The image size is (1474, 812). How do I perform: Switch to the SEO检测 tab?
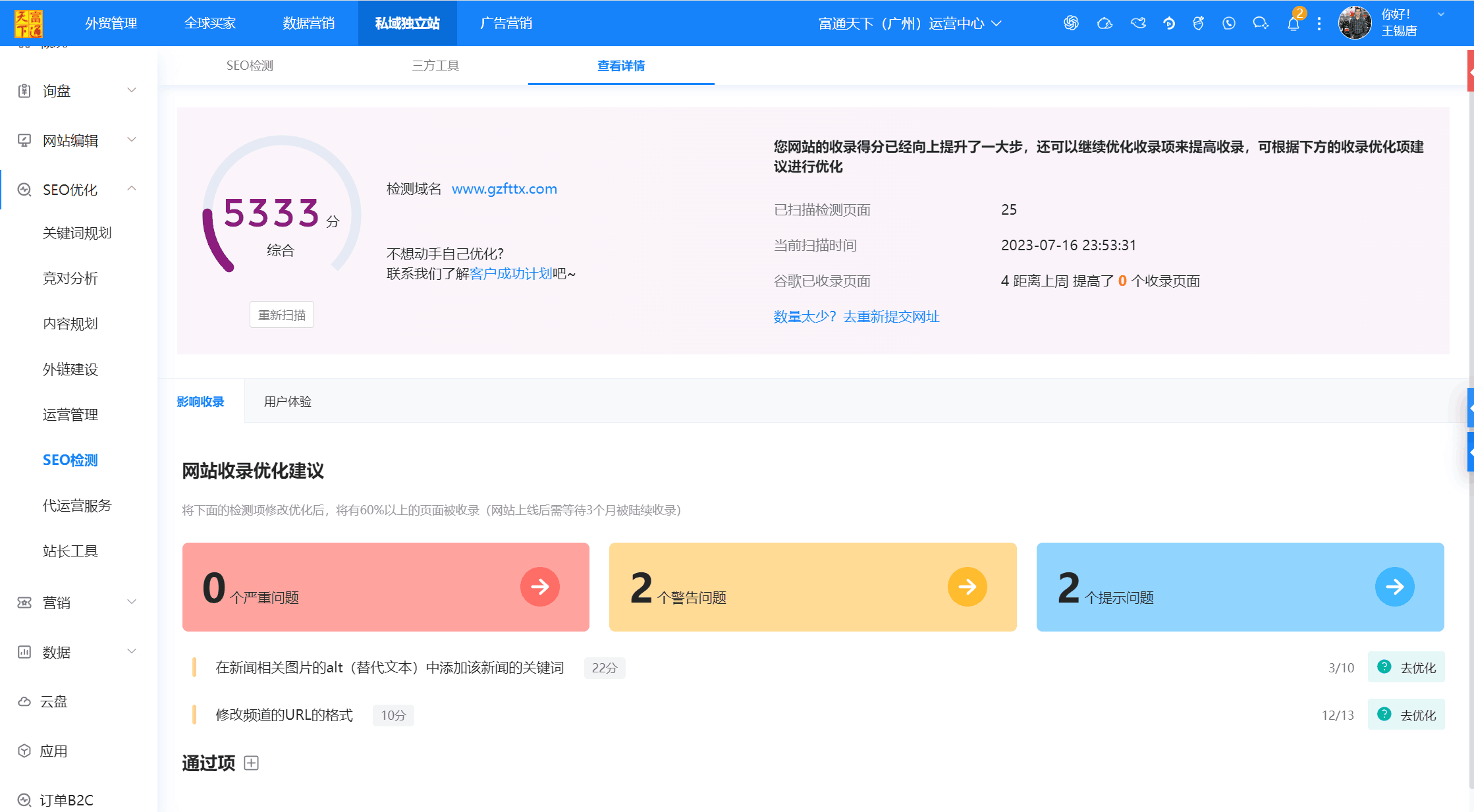[x=250, y=65]
